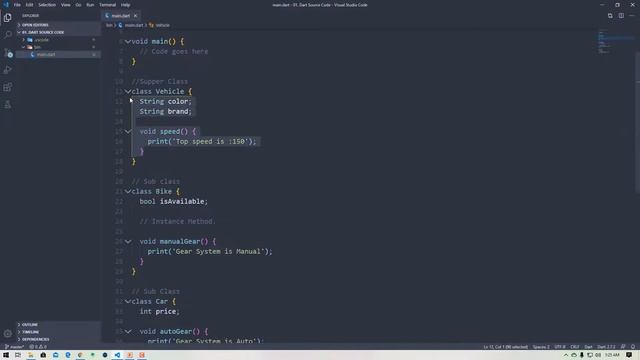Click the Dart language mode status item
Image resolution: width=640 pixels, height=360 pixels.
588,347
